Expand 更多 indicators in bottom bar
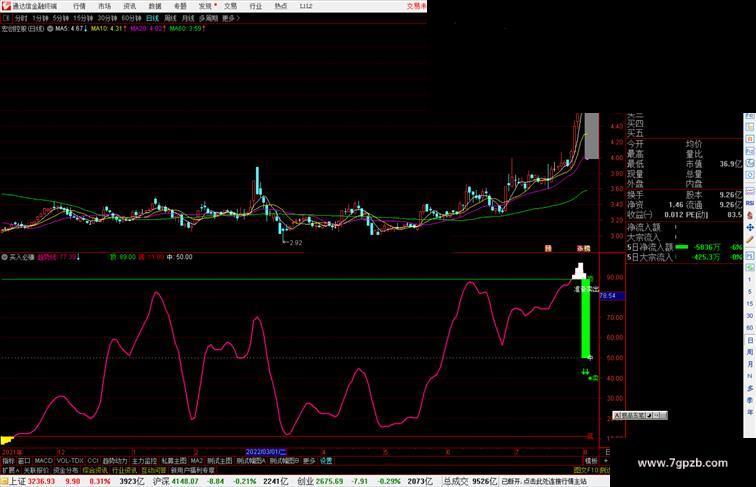Viewport: 756px width, 487px height. [x=309, y=461]
